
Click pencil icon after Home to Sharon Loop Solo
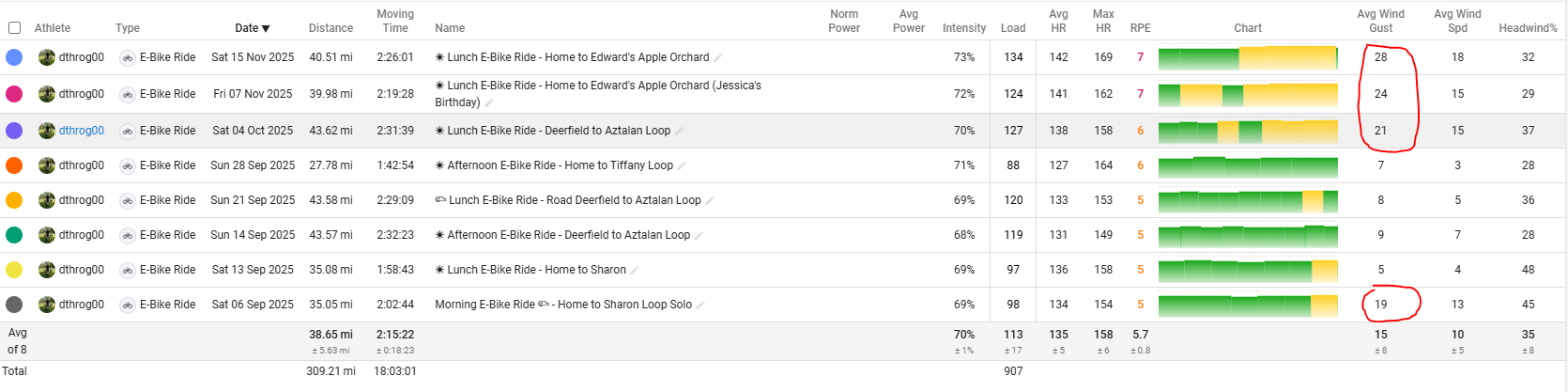pos(700,306)
